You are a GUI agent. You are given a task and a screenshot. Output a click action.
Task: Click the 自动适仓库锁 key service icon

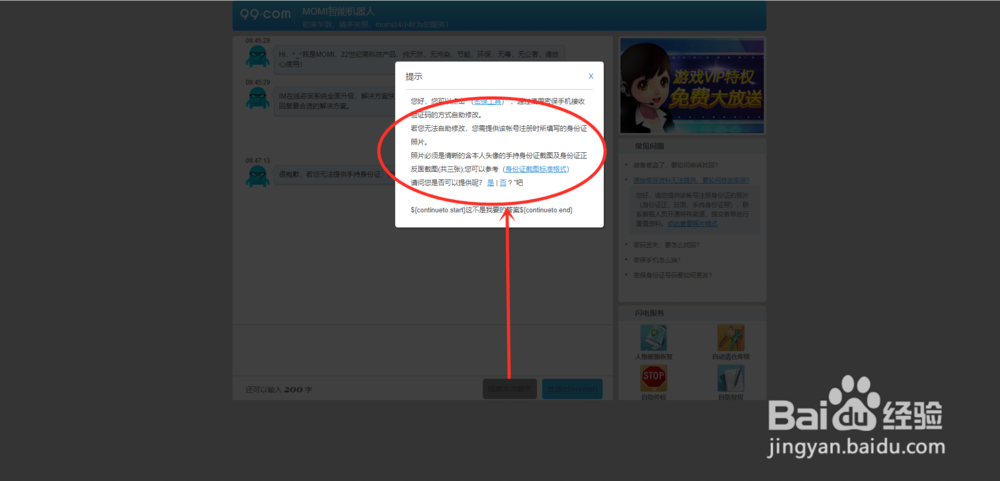pyautogui.click(x=730, y=337)
